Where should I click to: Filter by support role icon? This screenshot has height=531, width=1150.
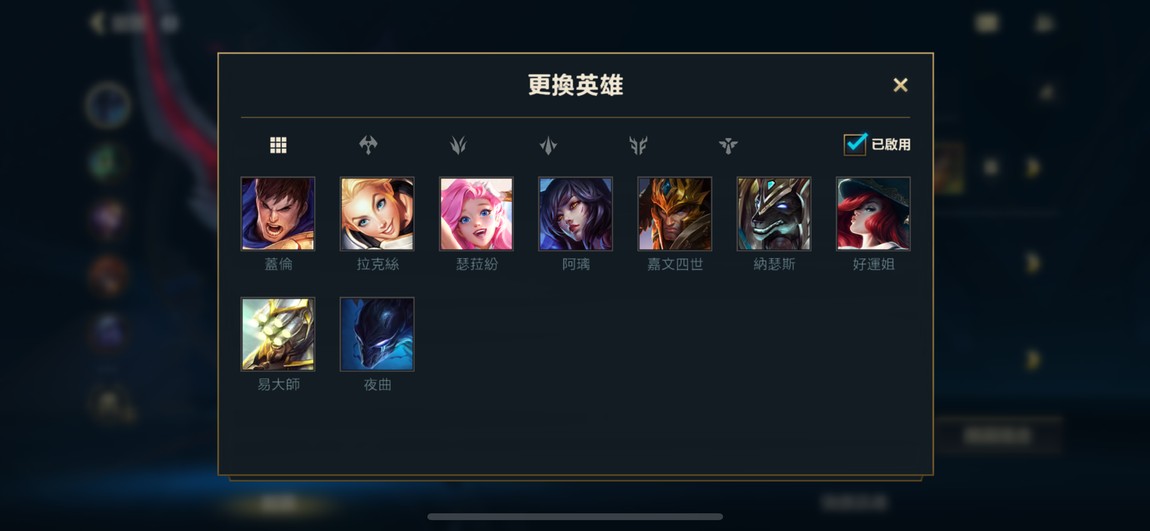[728, 145]
